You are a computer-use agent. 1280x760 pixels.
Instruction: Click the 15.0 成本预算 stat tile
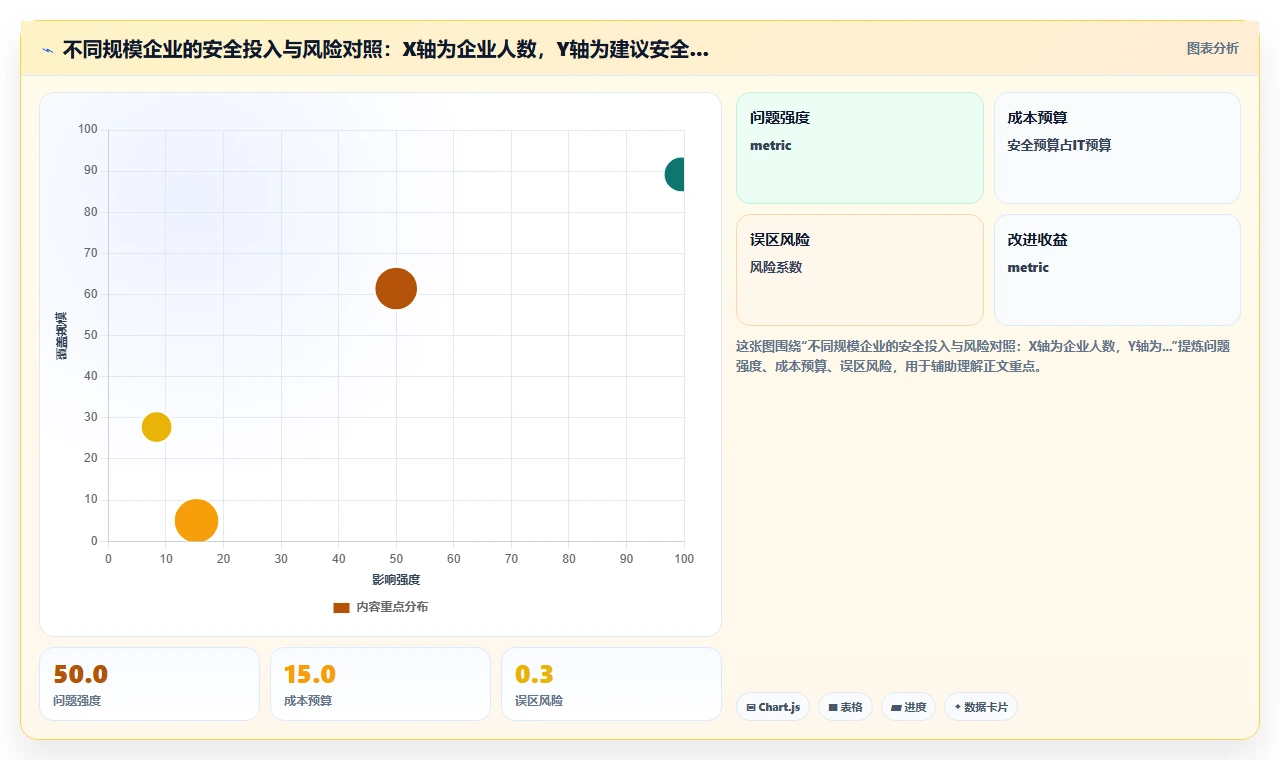[380, 684]
